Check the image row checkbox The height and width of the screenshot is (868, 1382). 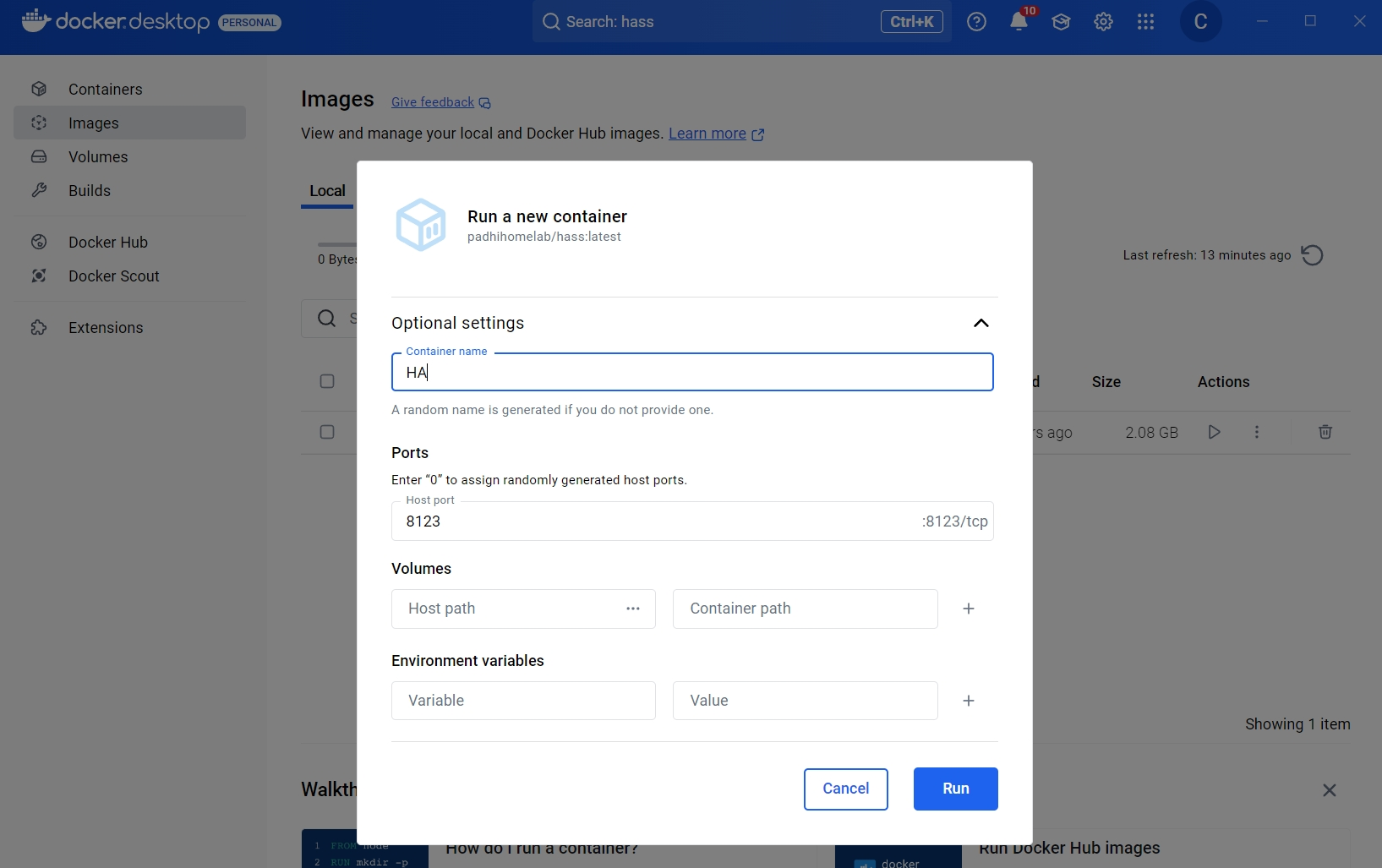point(327,432)
